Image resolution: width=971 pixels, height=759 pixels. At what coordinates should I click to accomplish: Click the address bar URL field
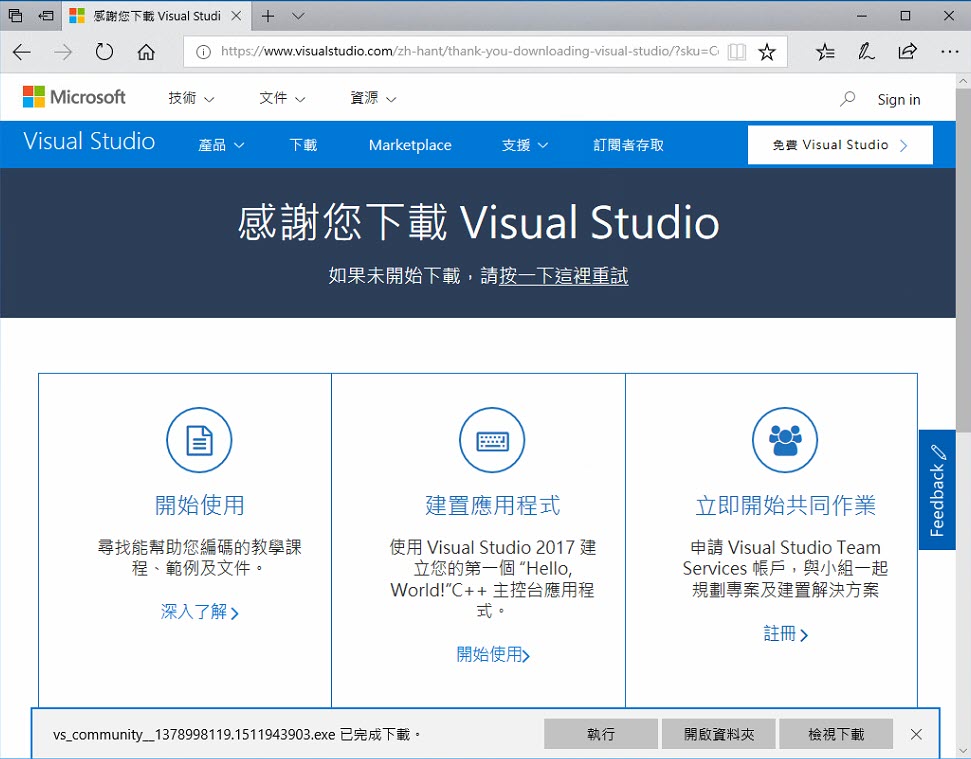(469, 51)
